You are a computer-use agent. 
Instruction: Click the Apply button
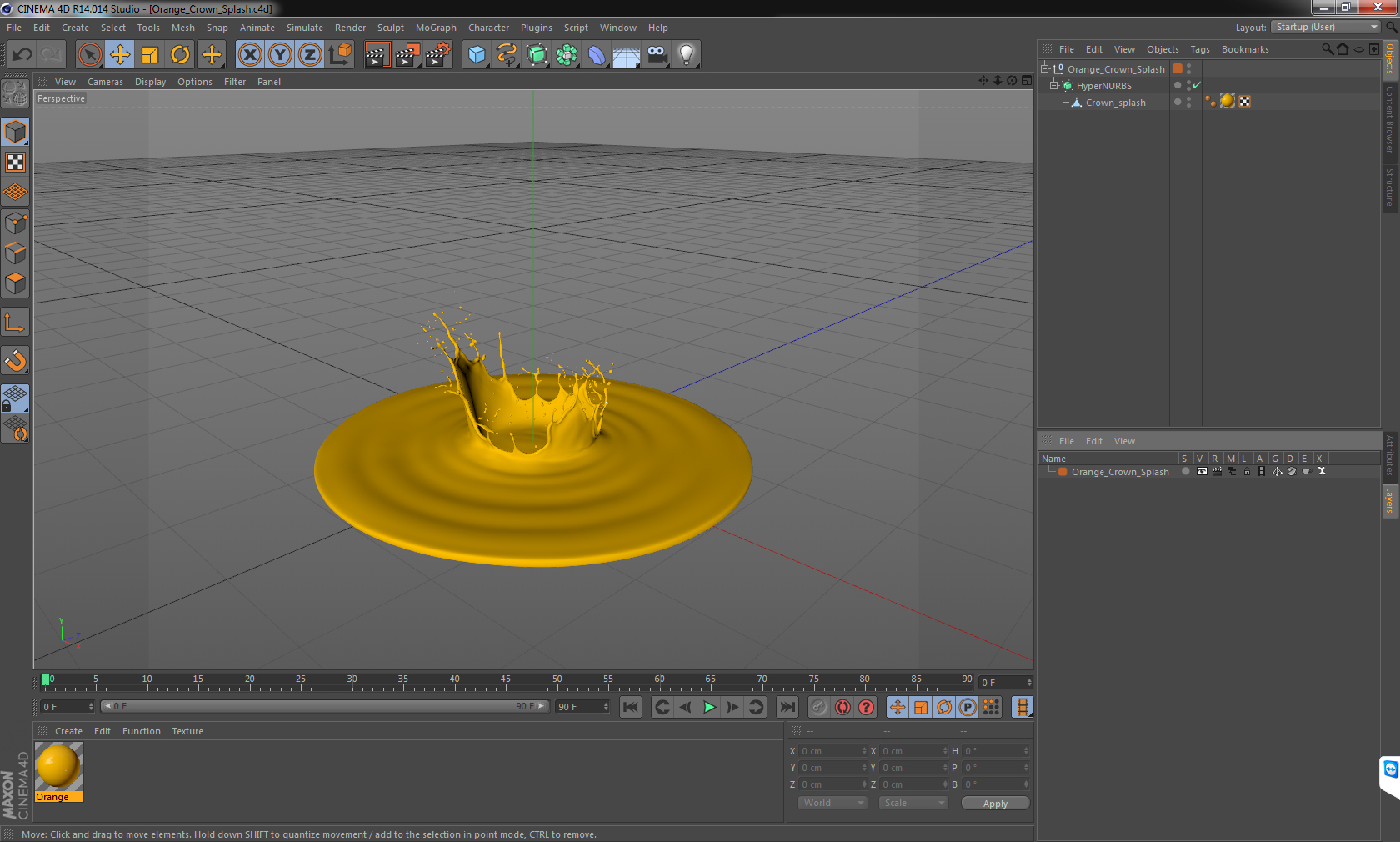point(995,804)
